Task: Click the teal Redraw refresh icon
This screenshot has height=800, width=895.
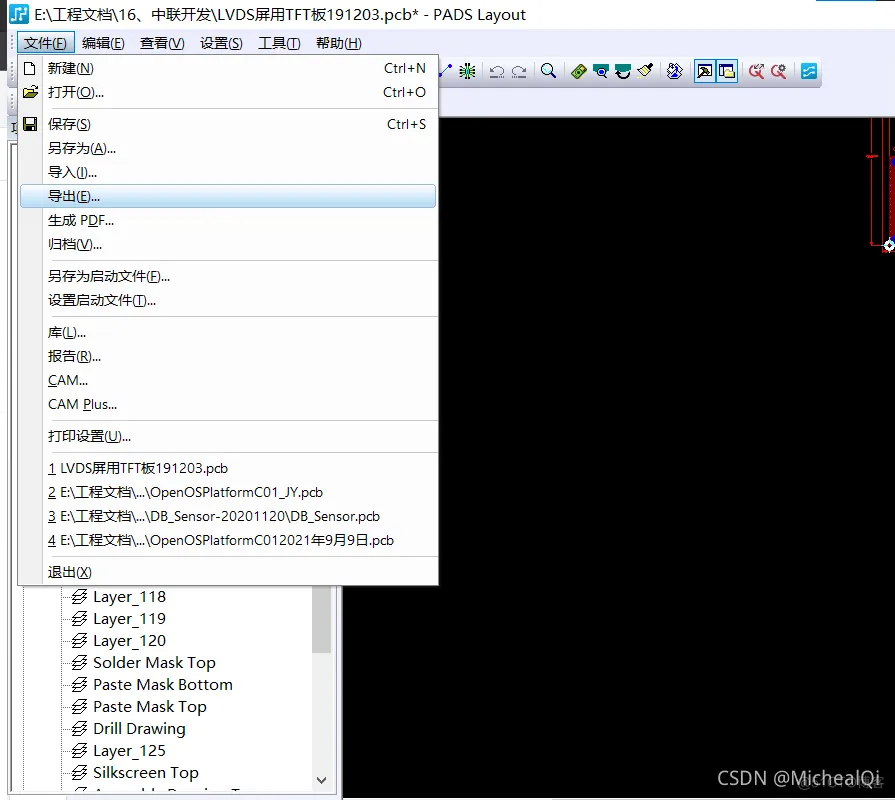Action: click(x=623, y=71)
